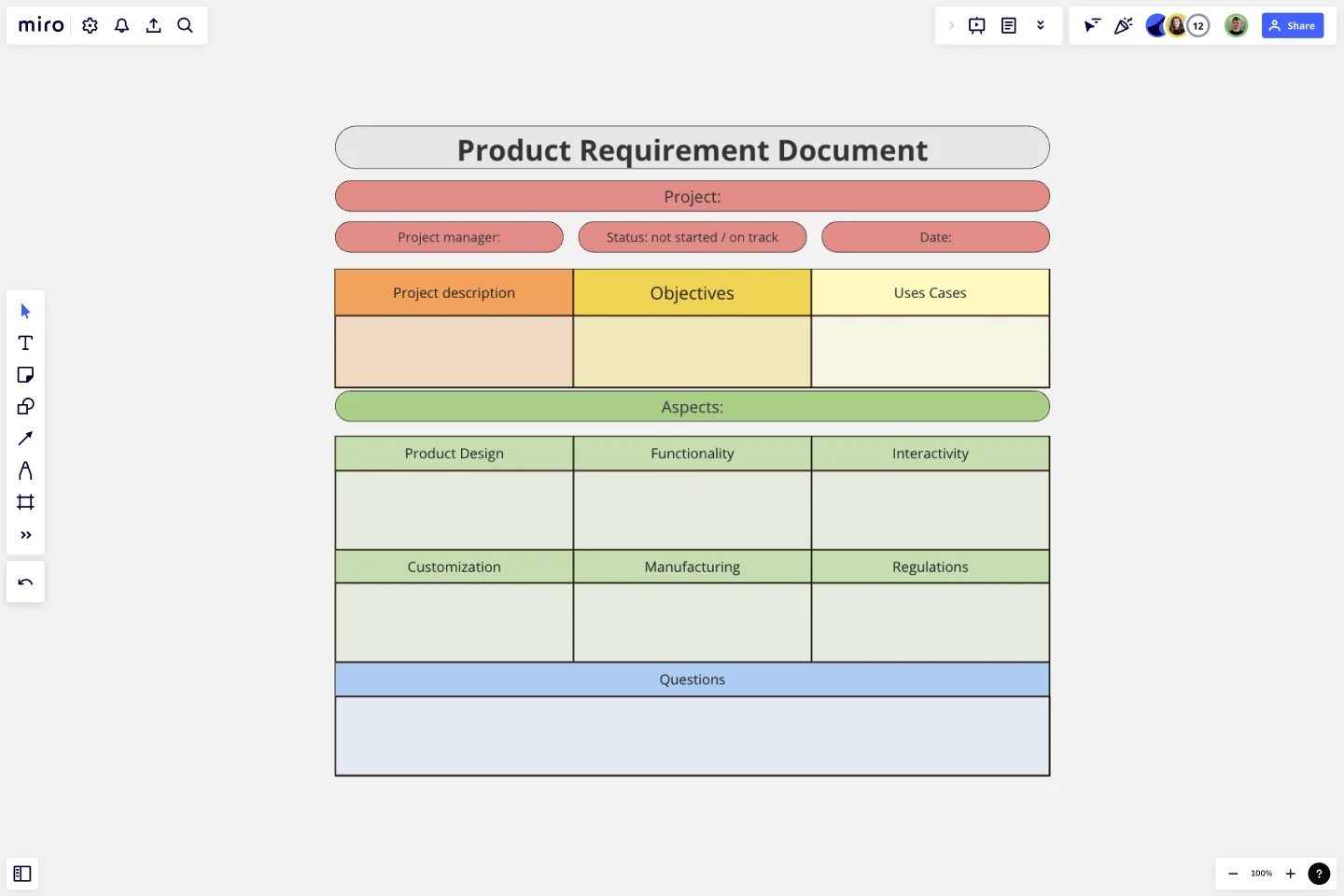Image resolution: width=1344 pixels, height=896 pixels.
Task: Click the reactions party popper icon
Action: tap(1124, 25)
